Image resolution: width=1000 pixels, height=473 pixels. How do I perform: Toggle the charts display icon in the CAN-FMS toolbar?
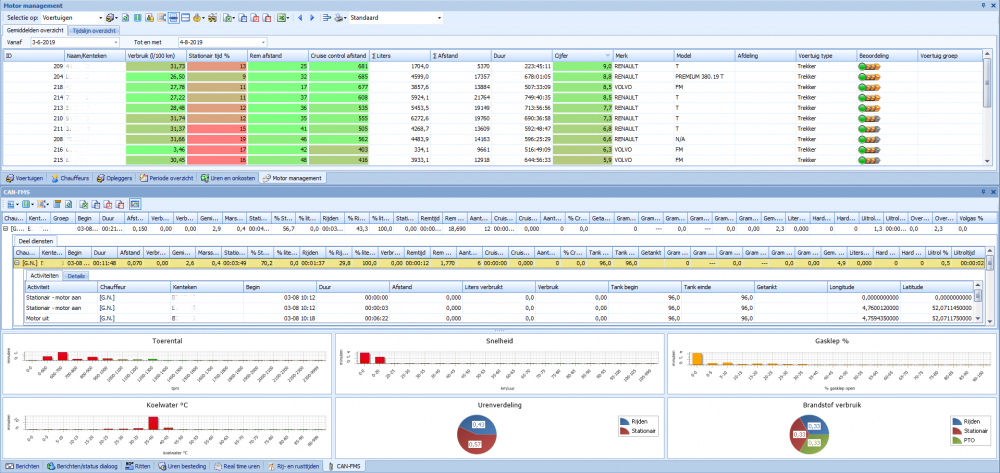point(135,204)
